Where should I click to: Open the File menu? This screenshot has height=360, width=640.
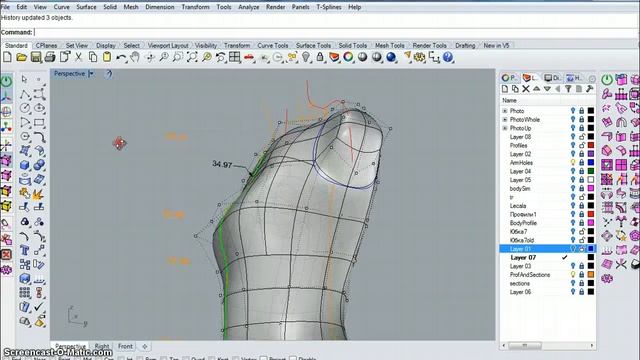coord(5,7)
